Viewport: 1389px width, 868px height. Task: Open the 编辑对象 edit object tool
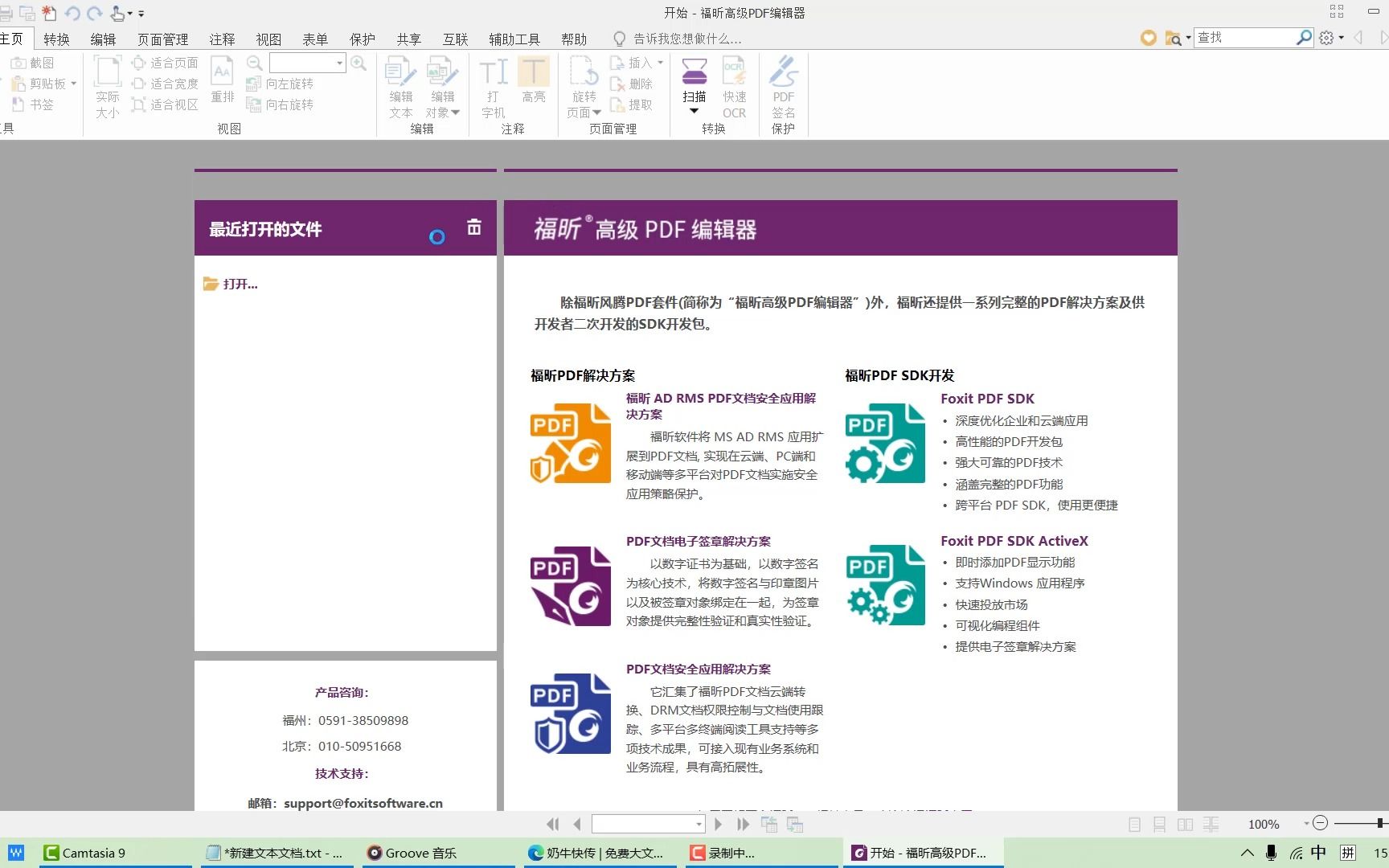442,87
